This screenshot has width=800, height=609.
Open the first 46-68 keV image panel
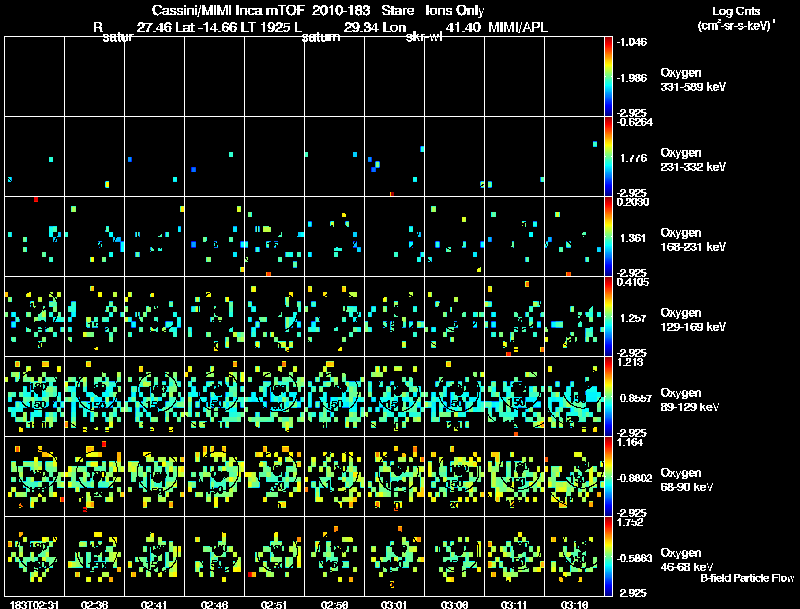click(x=34, y=556)
